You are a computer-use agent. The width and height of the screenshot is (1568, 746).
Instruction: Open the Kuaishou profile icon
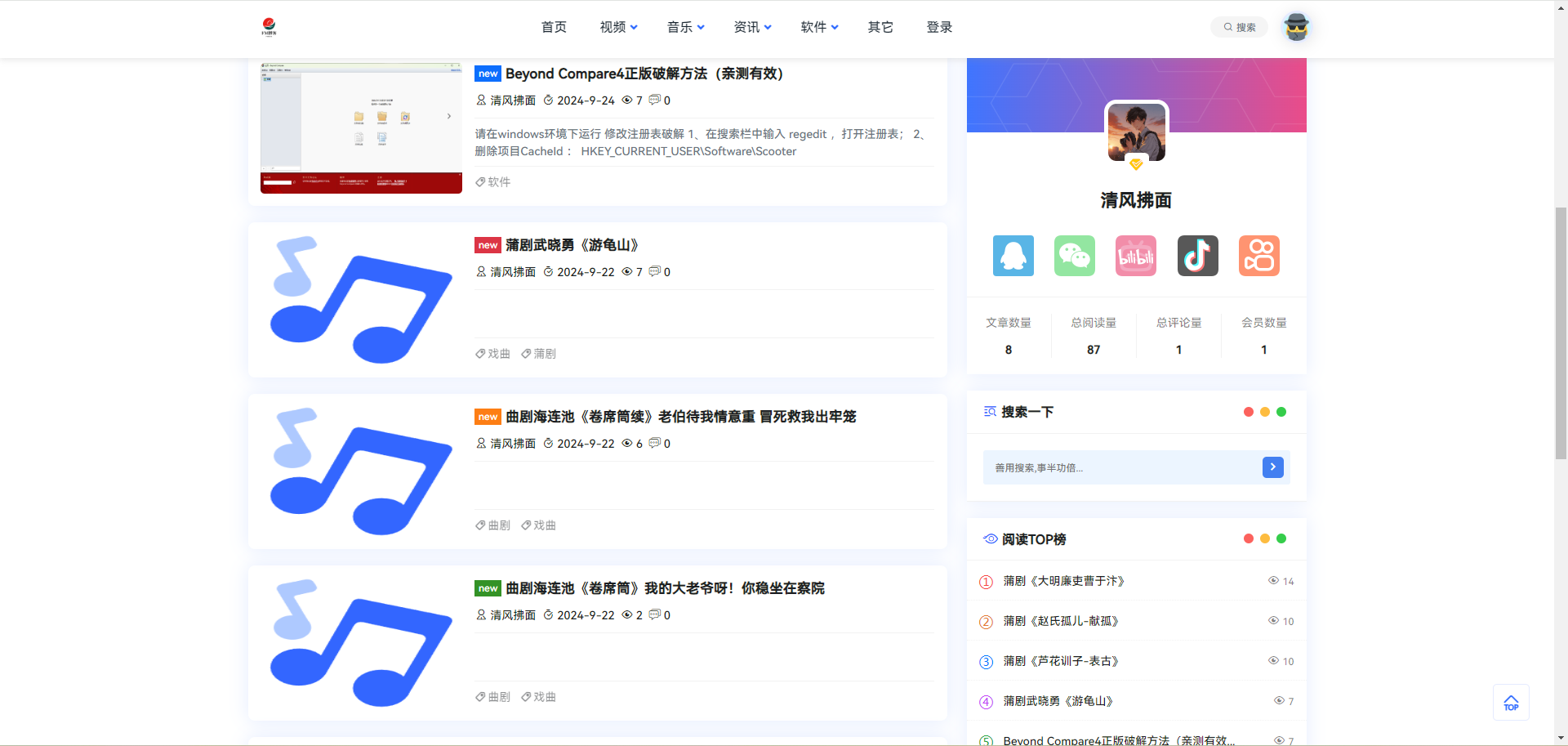[x=1259, y=256]
